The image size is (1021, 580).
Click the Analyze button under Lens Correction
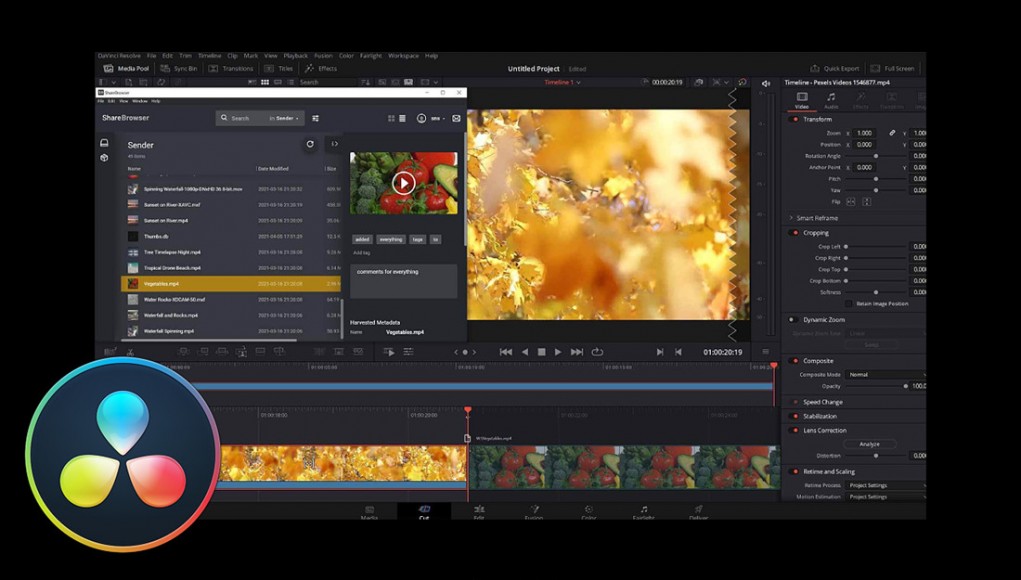coord(869,444)
